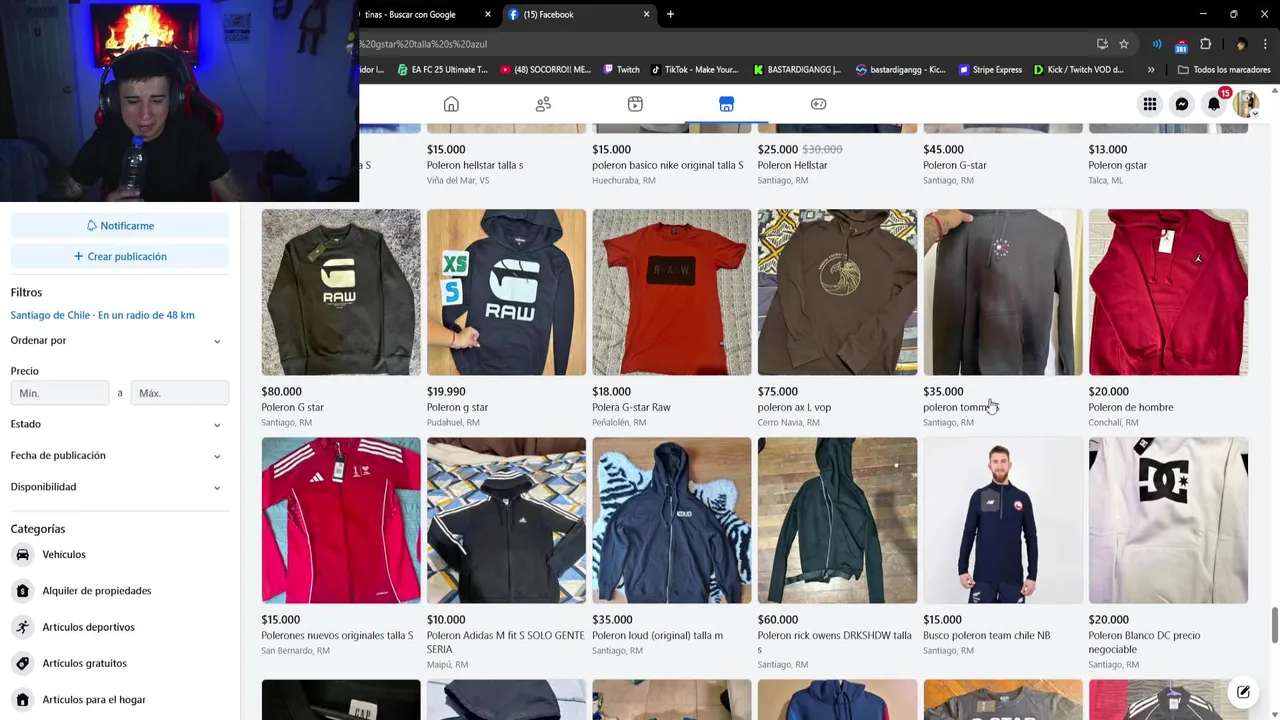
Task: Click $13.000 'Poleron gstar' Talca title
Action: (x=1118, y=165)
